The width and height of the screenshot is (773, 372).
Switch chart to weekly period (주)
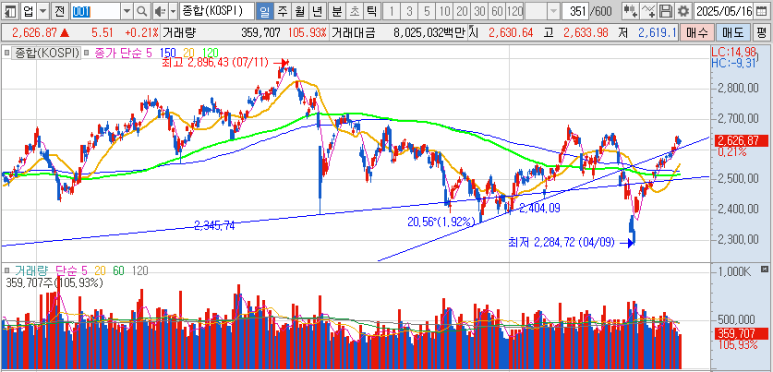pyautogui.click(x=281, y=11)
